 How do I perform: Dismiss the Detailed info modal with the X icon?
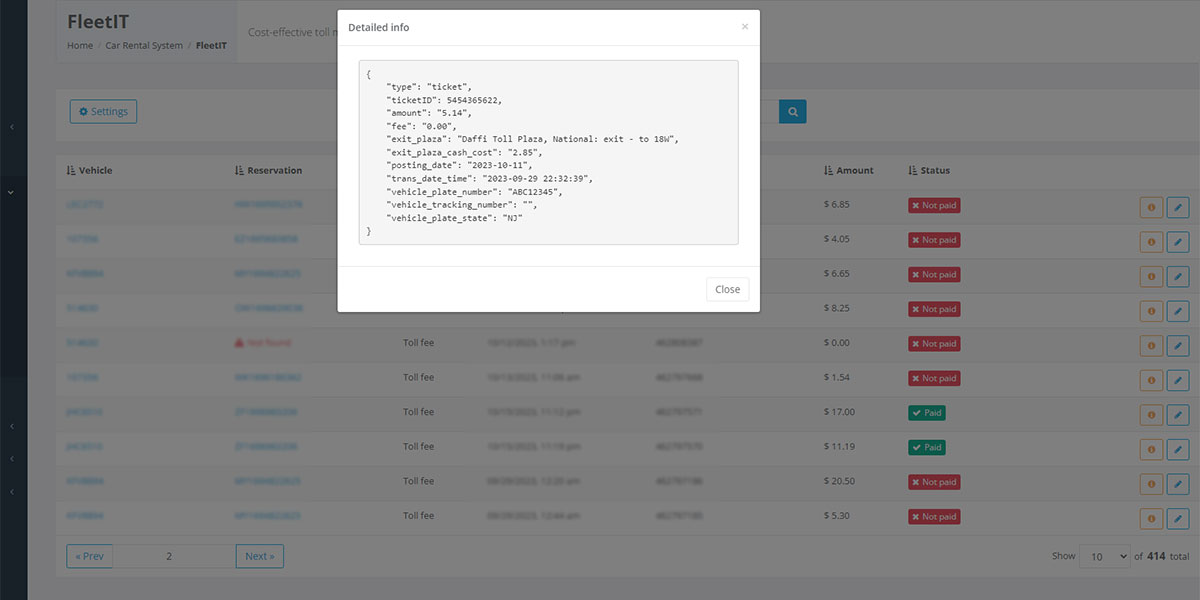click(x=744, y=27)
